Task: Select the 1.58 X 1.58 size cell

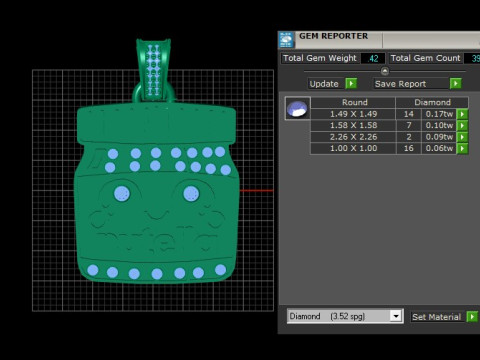Action: pyautogui.click(x=353, y=125)
